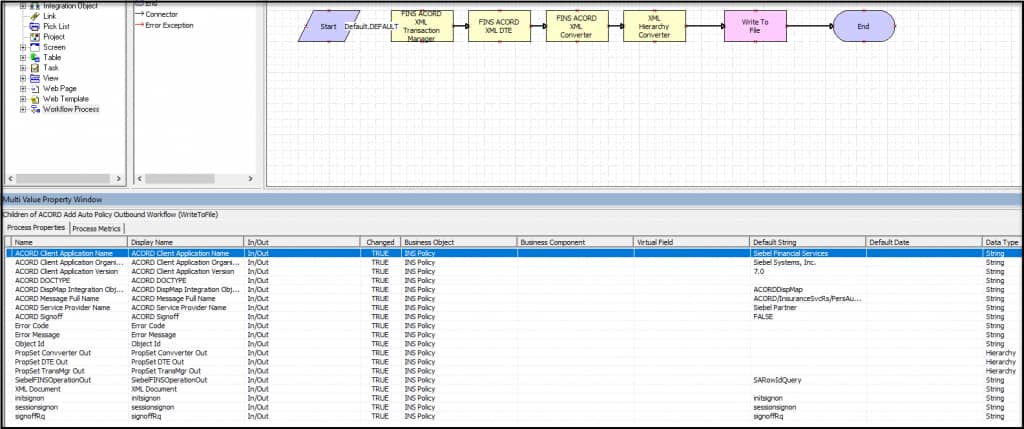Click palette pane right scroll arrow
1024x429 pixels.
250,178
